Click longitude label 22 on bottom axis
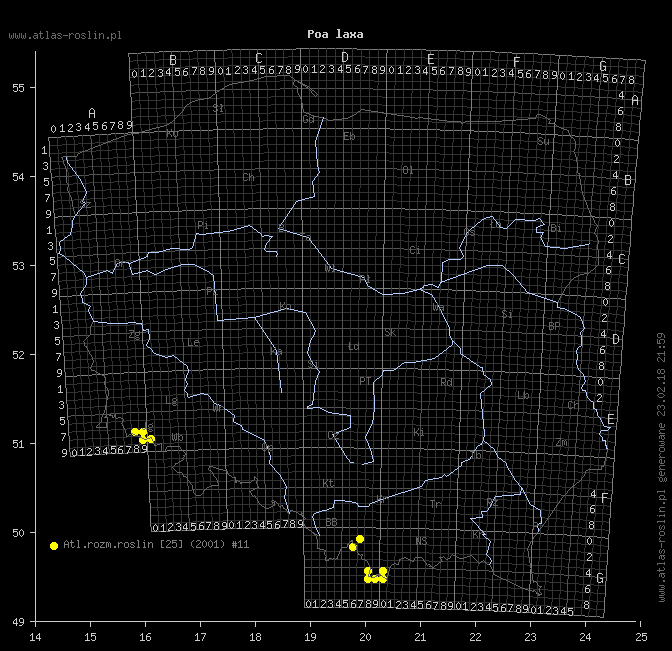This screenshot has height=651, width=672. coord(475,637)
